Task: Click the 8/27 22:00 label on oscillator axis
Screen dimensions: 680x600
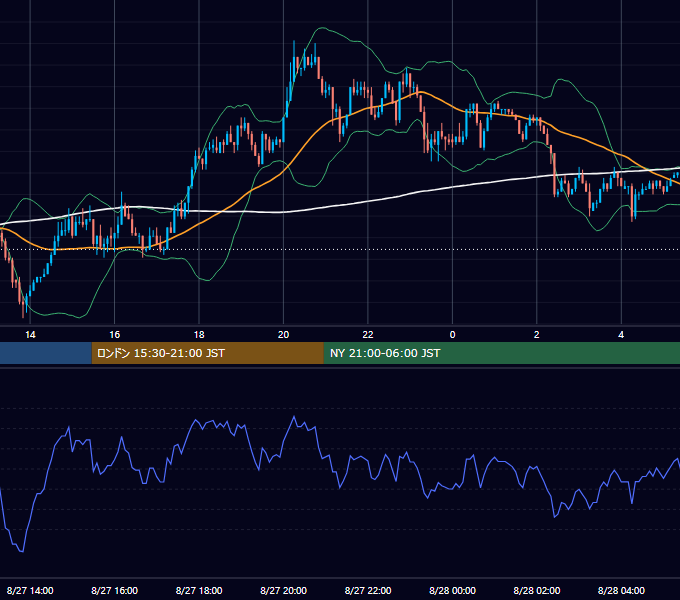Action: click(368, 590)
